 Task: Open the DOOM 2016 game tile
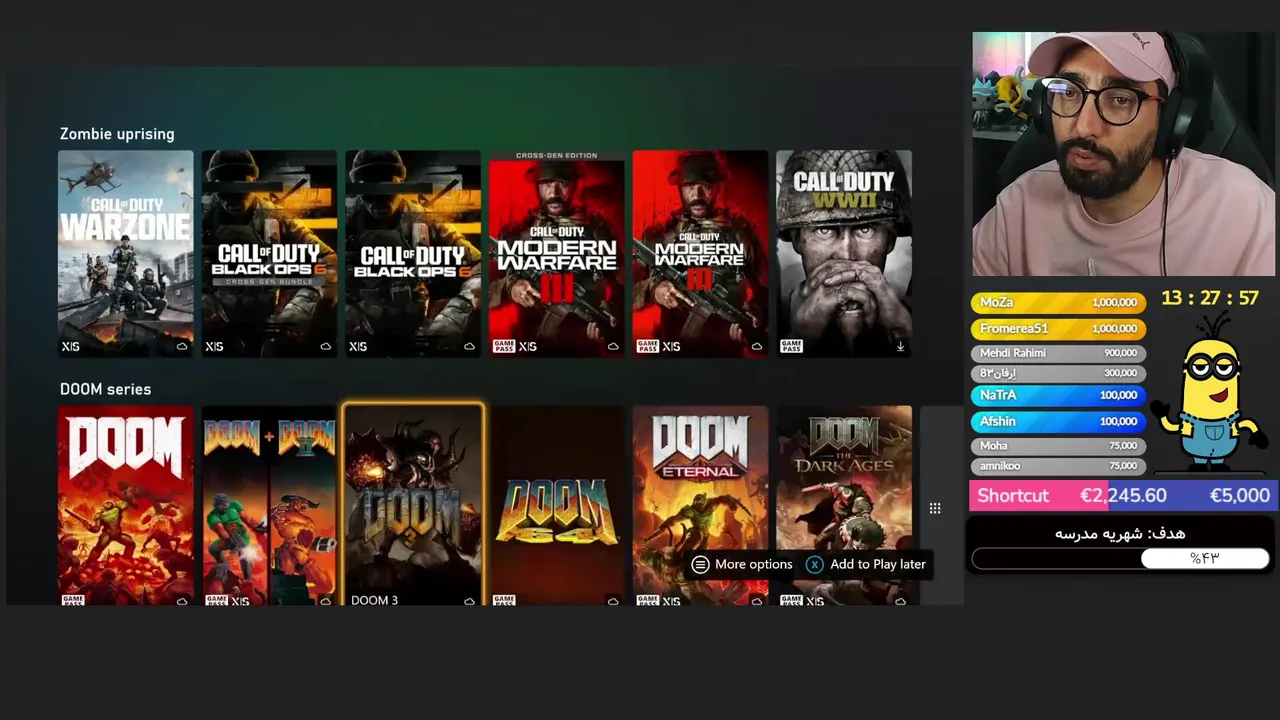point(125,506)
